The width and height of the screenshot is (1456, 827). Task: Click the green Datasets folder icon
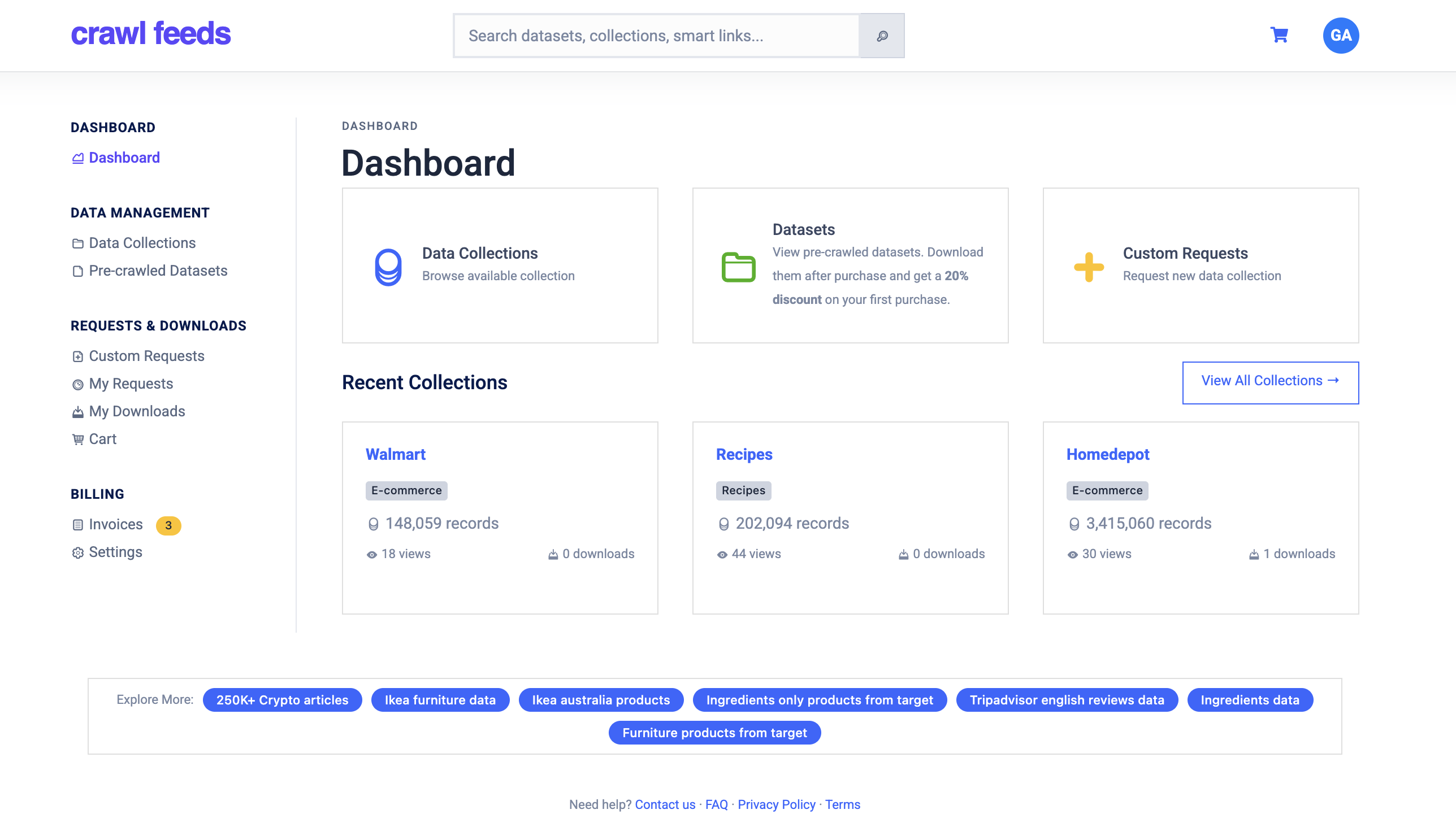(x=738, y=267)
